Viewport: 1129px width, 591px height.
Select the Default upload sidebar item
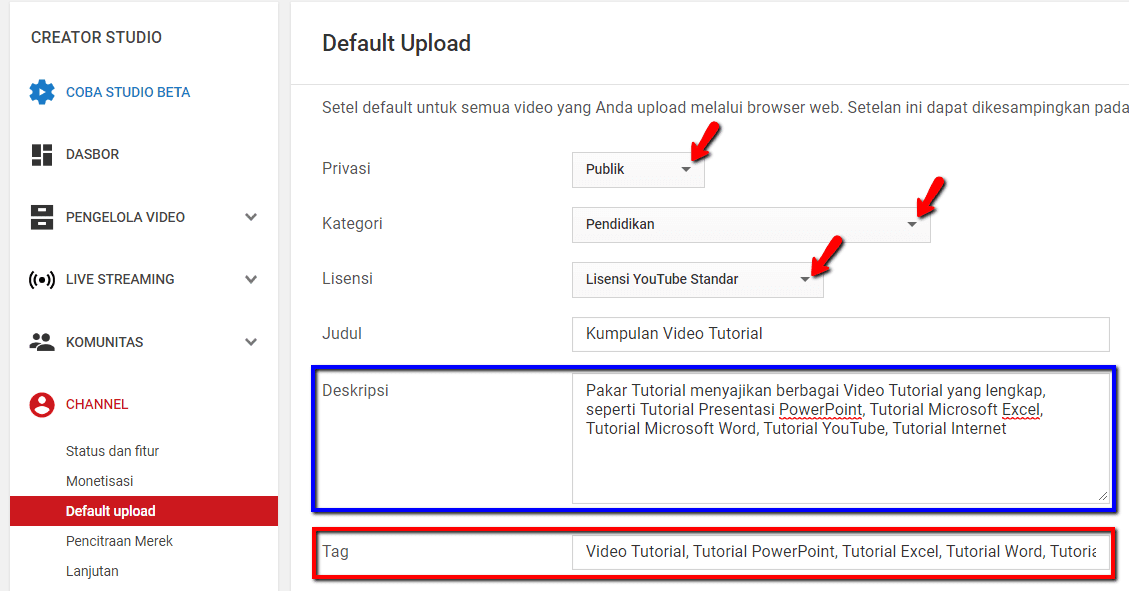click(144, 511)
